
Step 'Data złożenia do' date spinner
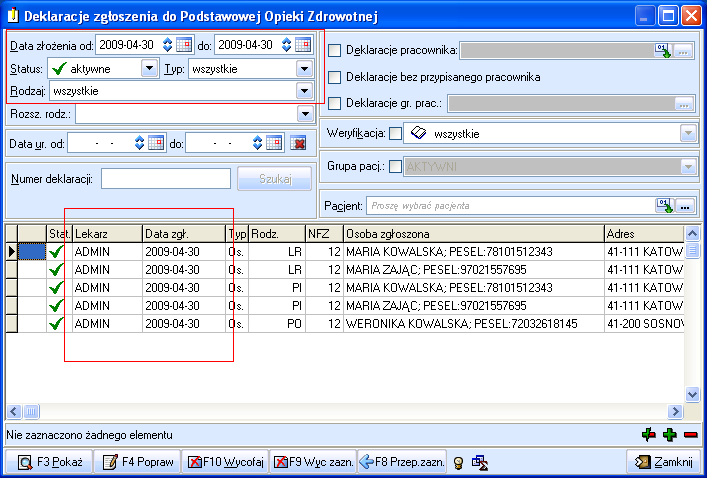tap(286, 45)
